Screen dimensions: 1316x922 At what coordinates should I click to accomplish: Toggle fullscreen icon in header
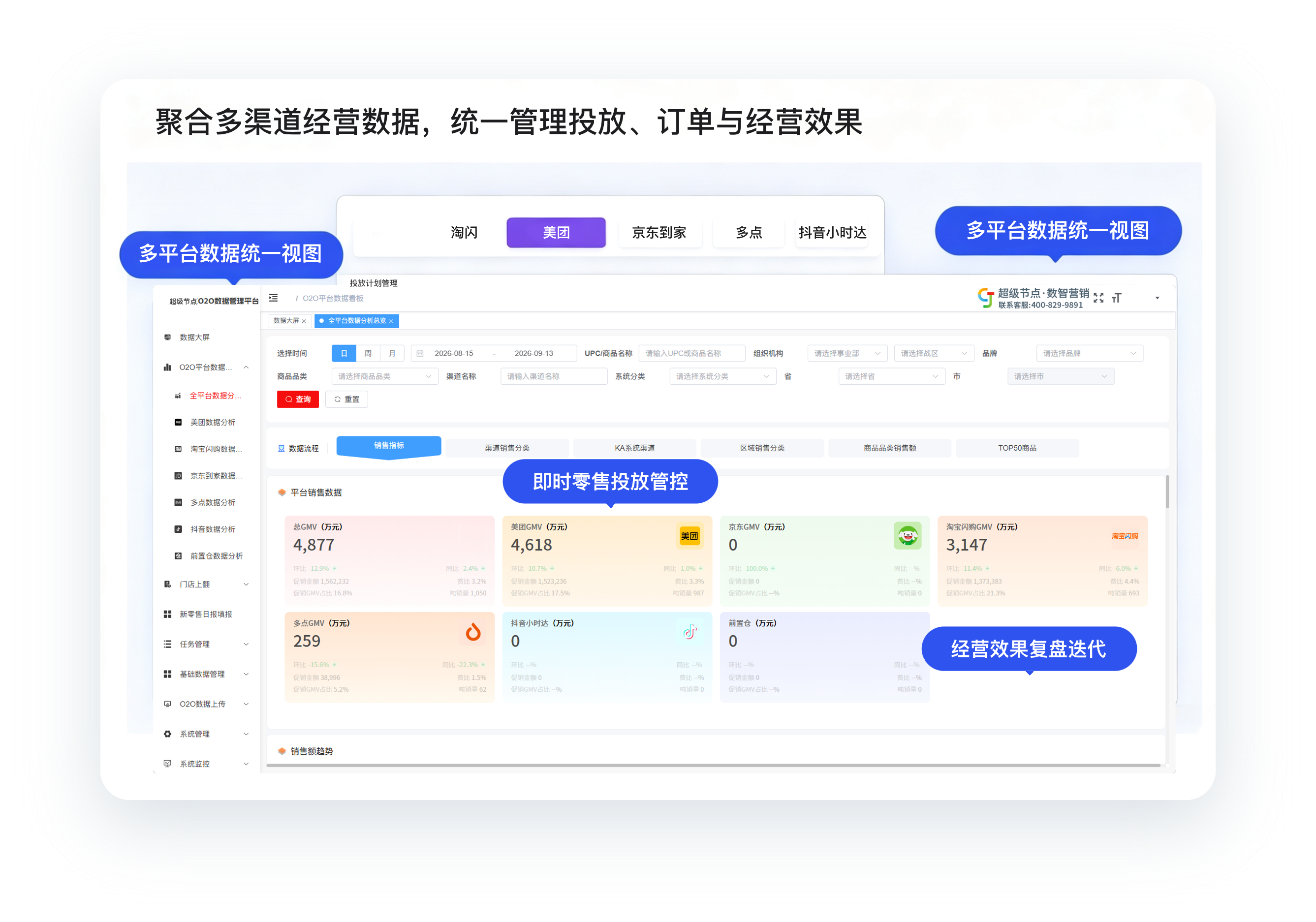pyautogui.click(x=1098, y=298)
